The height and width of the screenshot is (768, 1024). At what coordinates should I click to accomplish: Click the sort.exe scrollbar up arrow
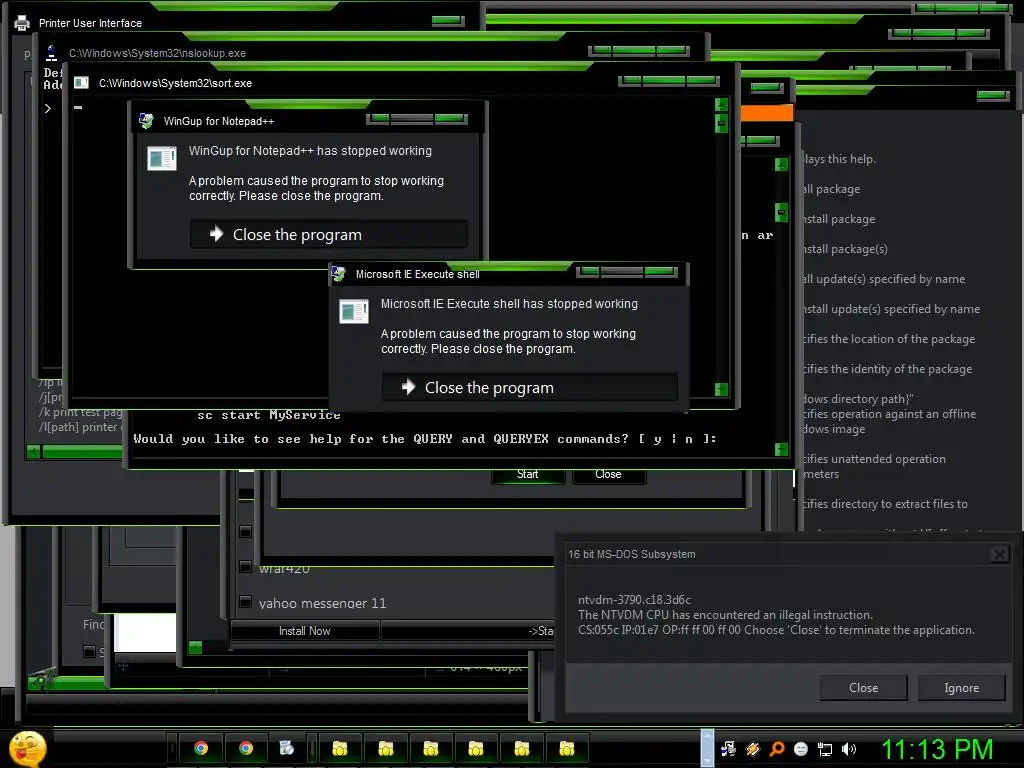coord(722,104)
